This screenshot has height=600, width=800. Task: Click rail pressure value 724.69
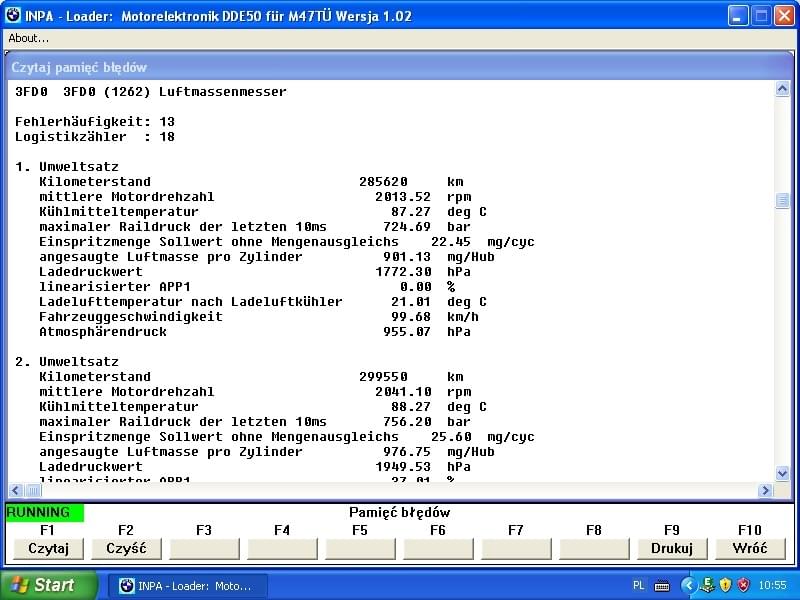(407, 227)
